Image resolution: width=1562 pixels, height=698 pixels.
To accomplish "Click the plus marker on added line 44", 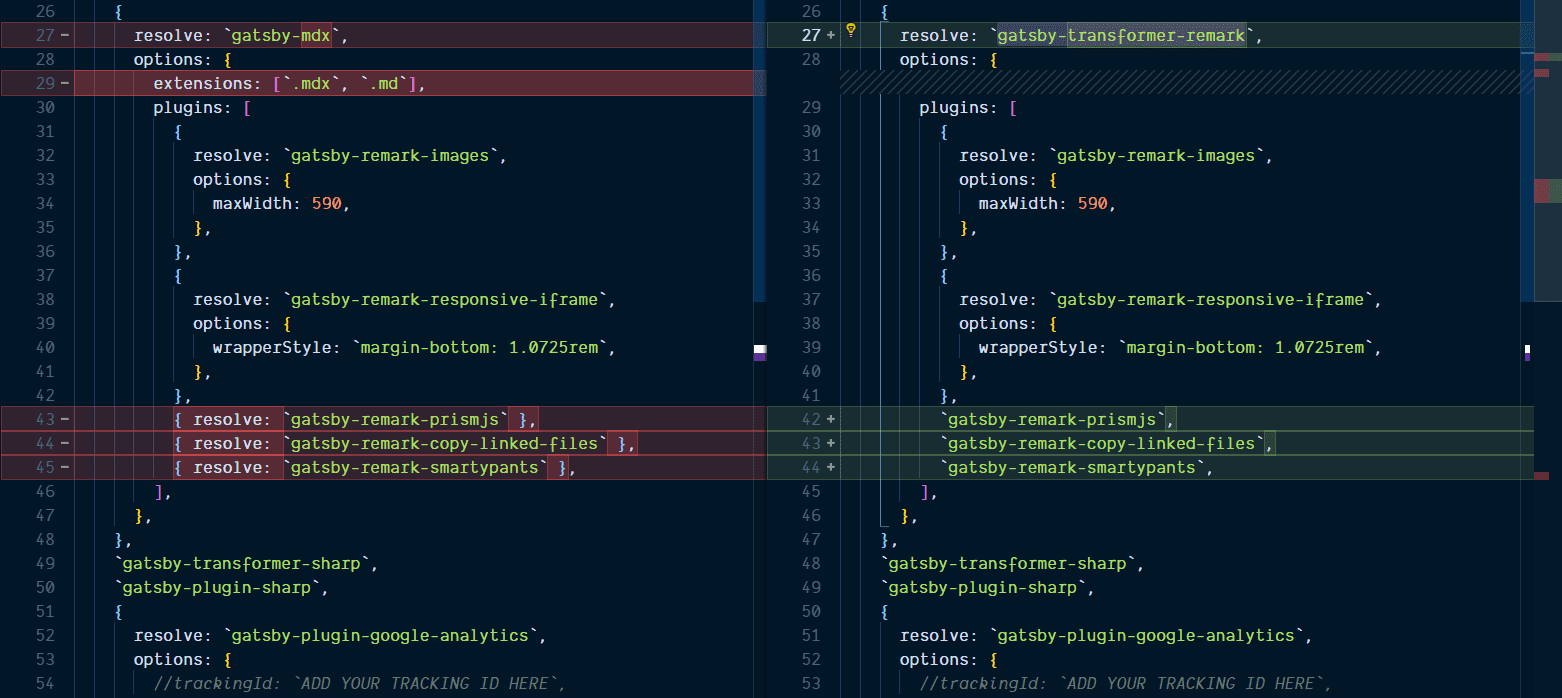I will [x=830, y=468].
